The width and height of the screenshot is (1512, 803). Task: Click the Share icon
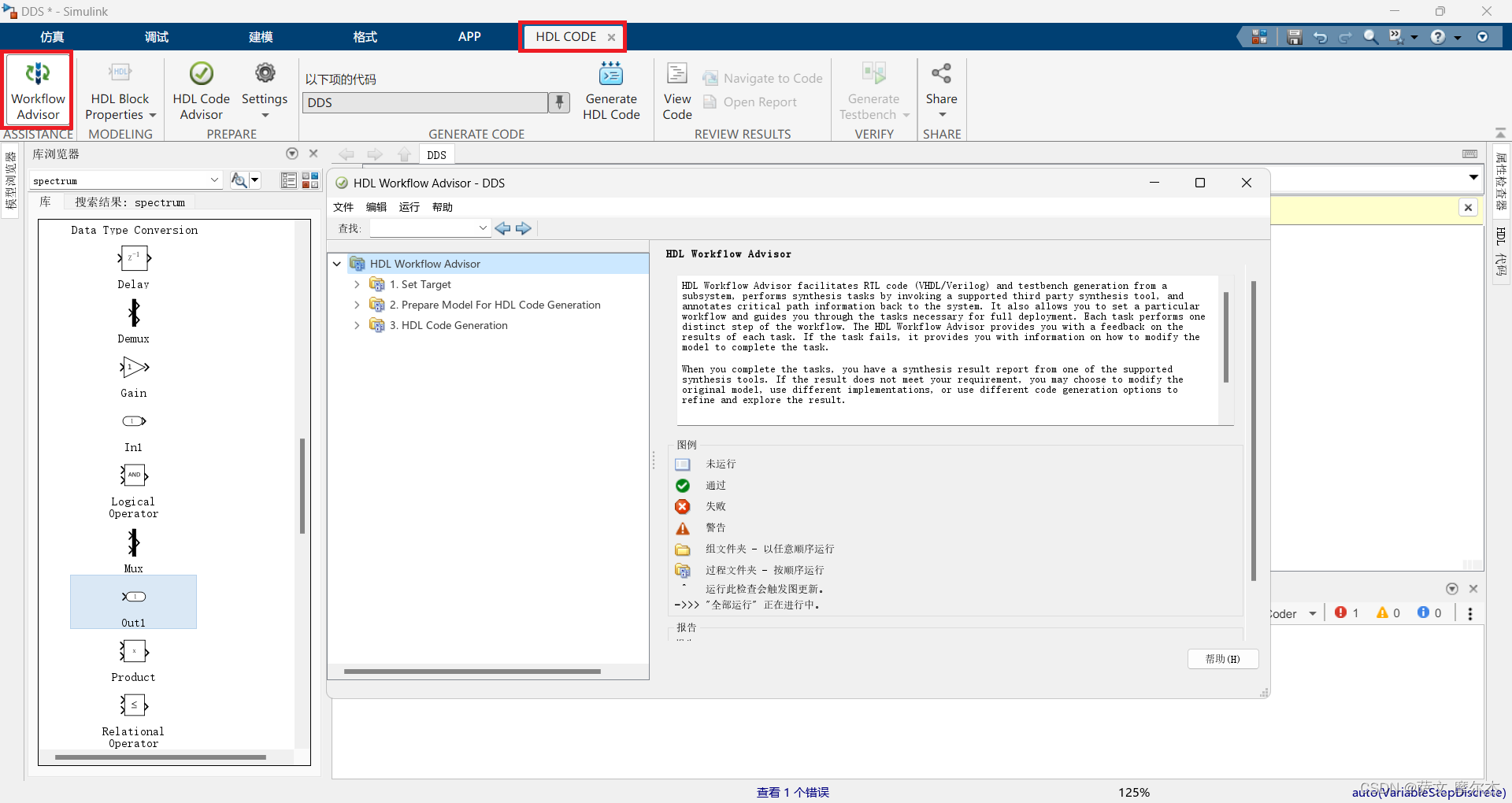[x=941, y=74]
